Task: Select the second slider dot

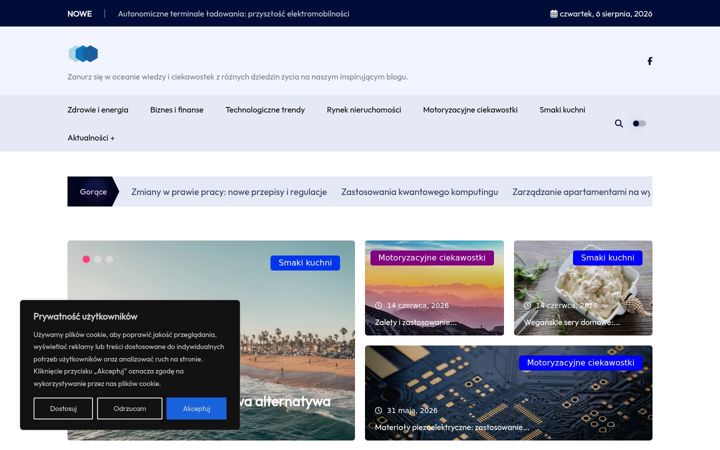Action: [x=97, y=259]
